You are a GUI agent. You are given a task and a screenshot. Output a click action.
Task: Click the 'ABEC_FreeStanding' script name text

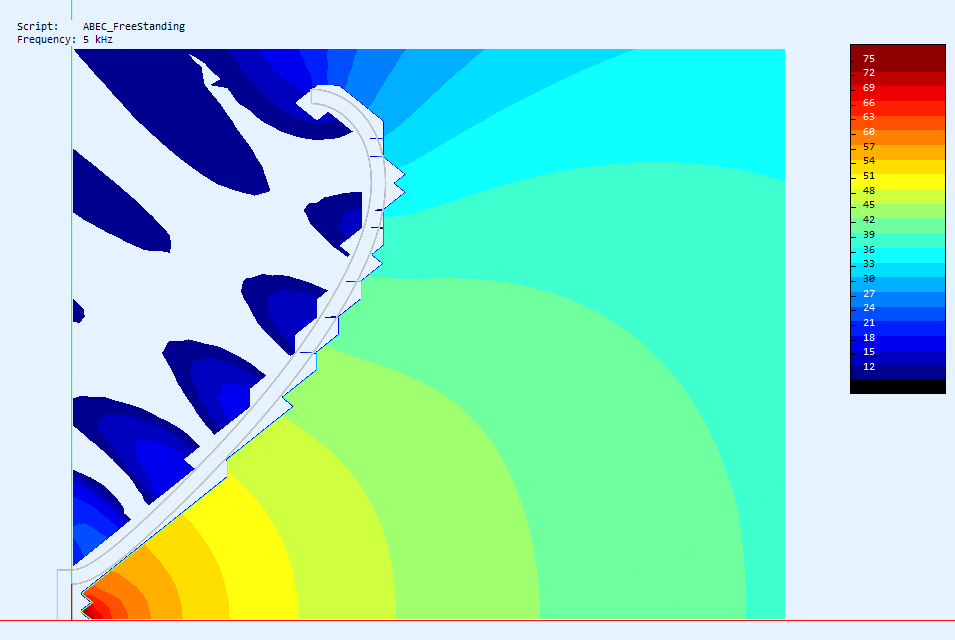(134, 26)
